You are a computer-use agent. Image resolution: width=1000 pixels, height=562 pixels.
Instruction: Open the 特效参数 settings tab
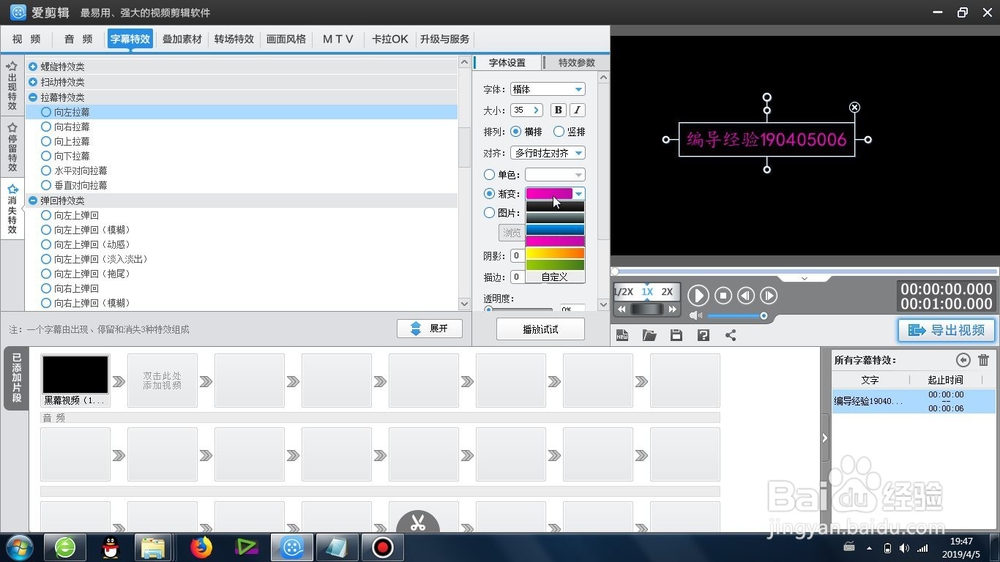pyautogui.click(x=577, y=63)
